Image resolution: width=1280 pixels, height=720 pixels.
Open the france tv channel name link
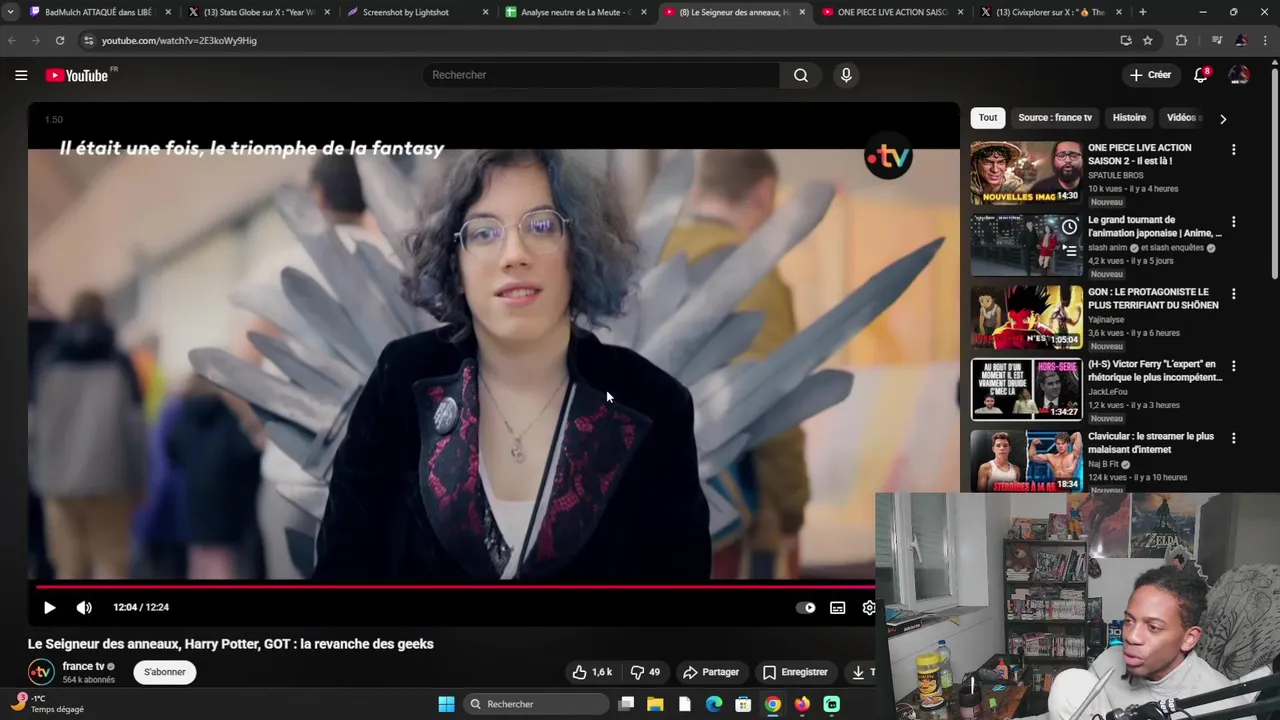(83, 666)
